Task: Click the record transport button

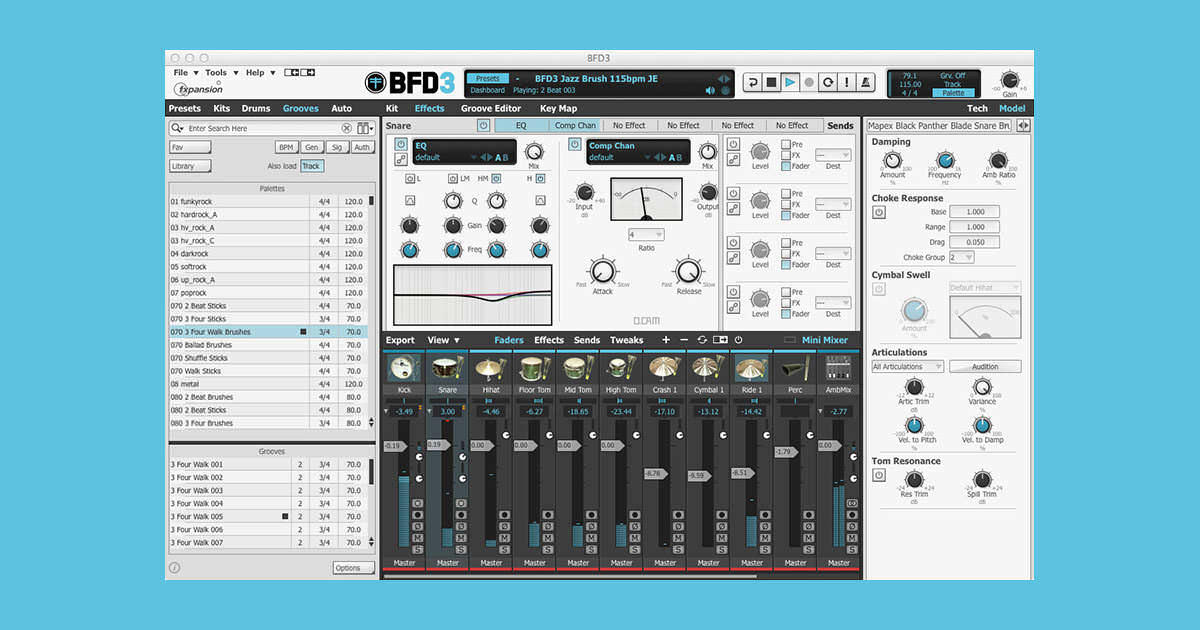Action: (x=809, y=82)
